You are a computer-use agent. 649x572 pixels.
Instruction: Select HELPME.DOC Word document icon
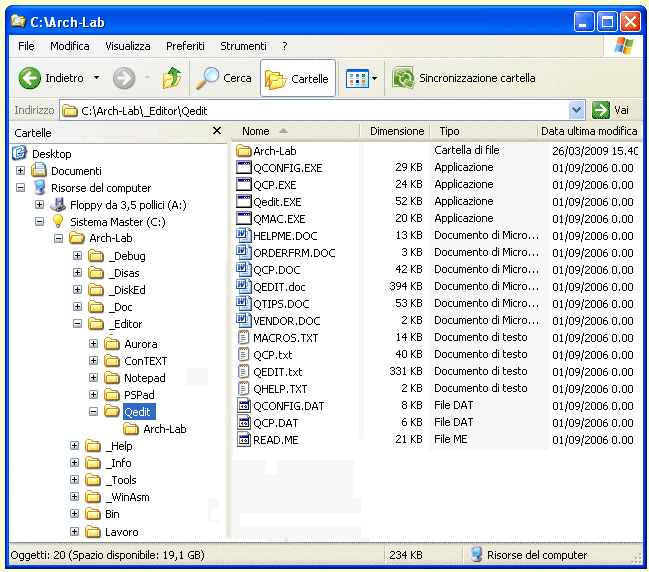pos(243,236)
